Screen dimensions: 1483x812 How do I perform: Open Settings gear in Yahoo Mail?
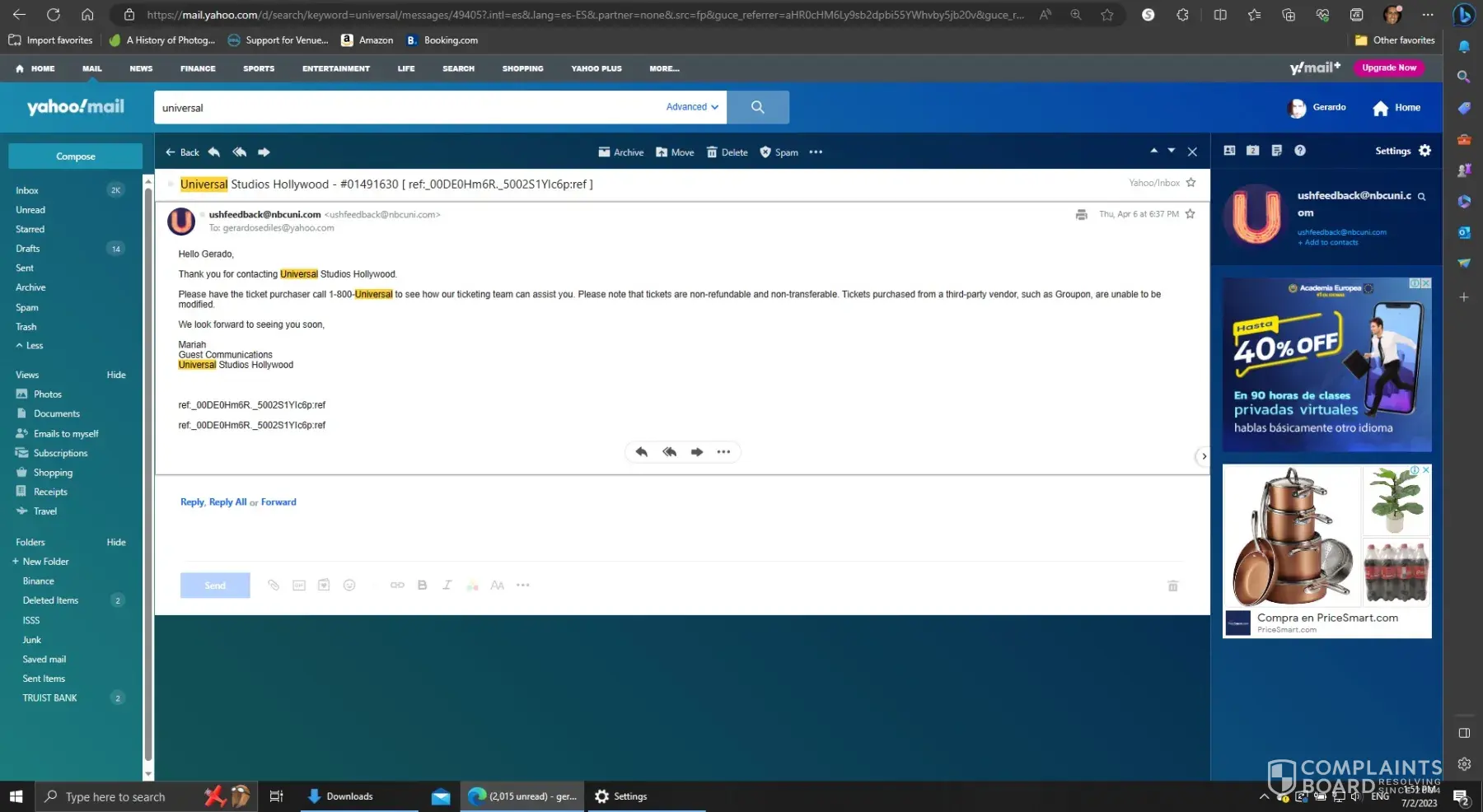[1425, 151]
